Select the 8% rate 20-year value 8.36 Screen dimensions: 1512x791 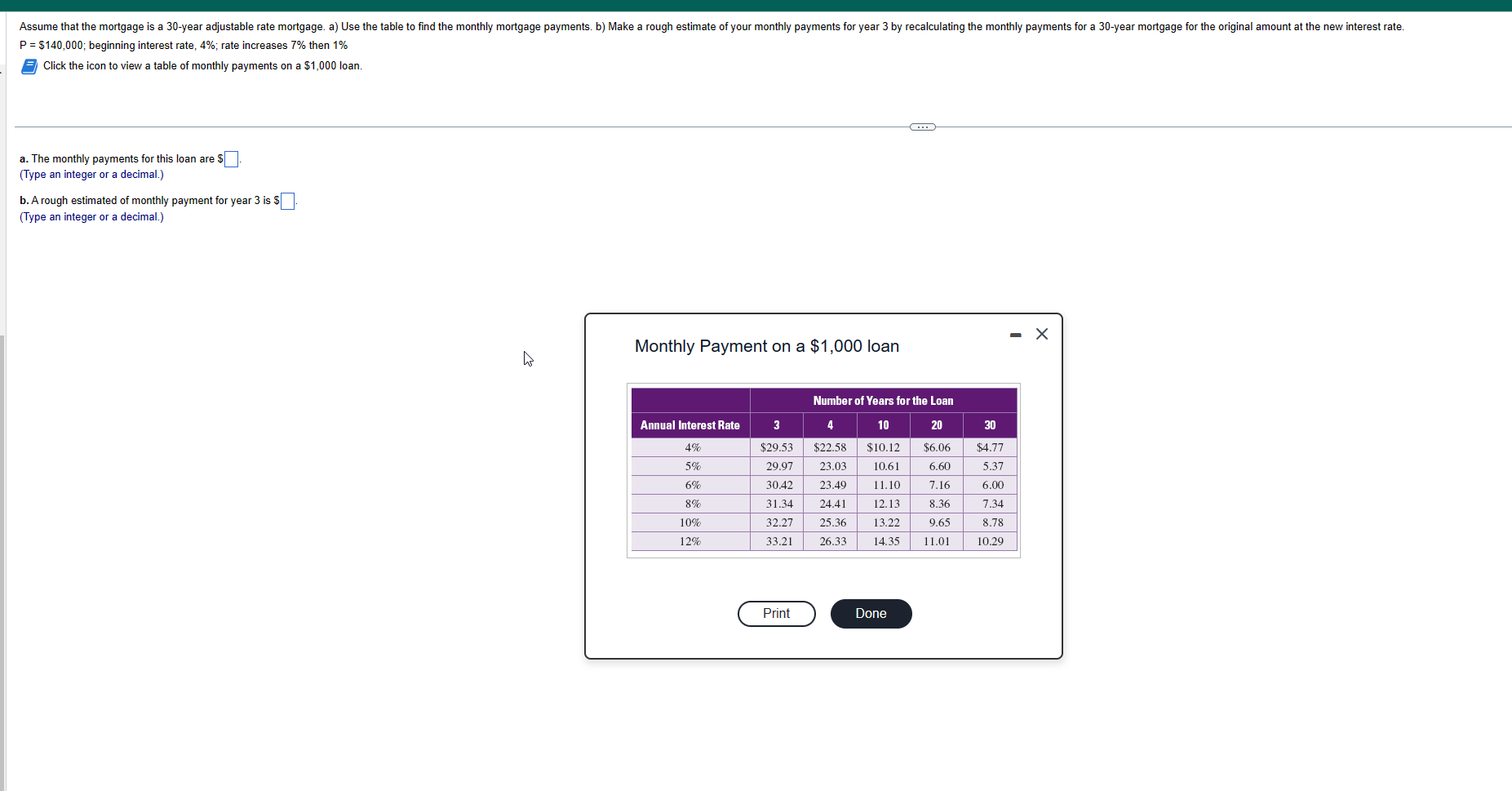pyautogui.click(x=937, y=504)
